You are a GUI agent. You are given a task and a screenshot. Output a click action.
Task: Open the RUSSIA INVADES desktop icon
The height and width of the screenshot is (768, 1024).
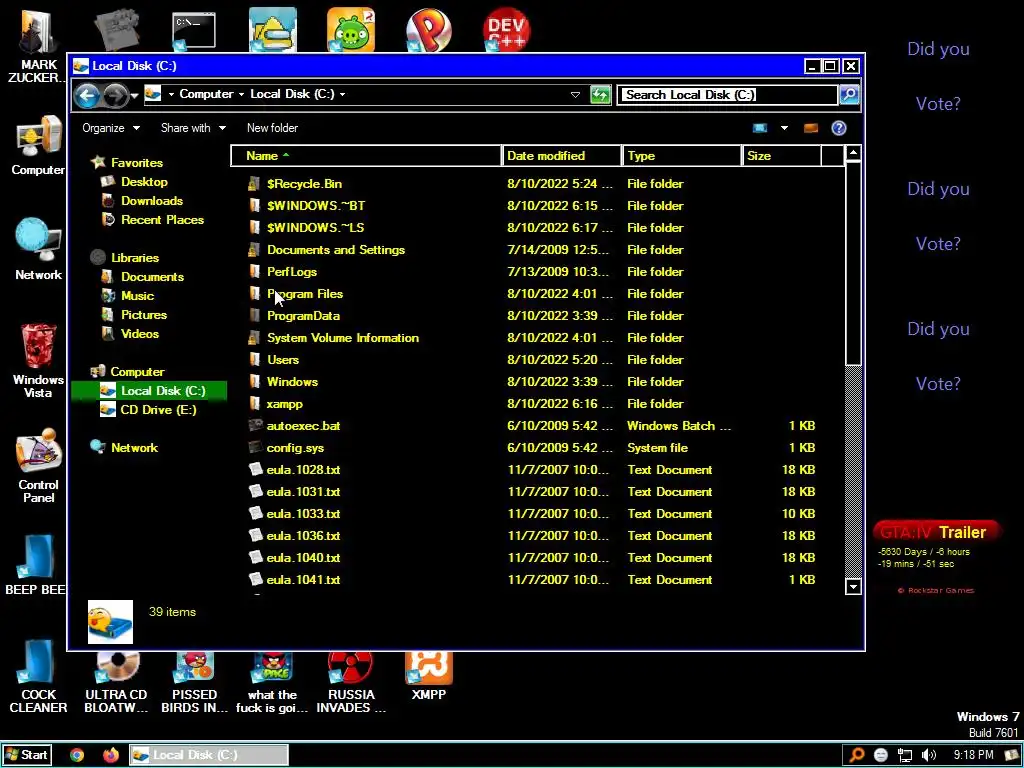coord(351,682)
